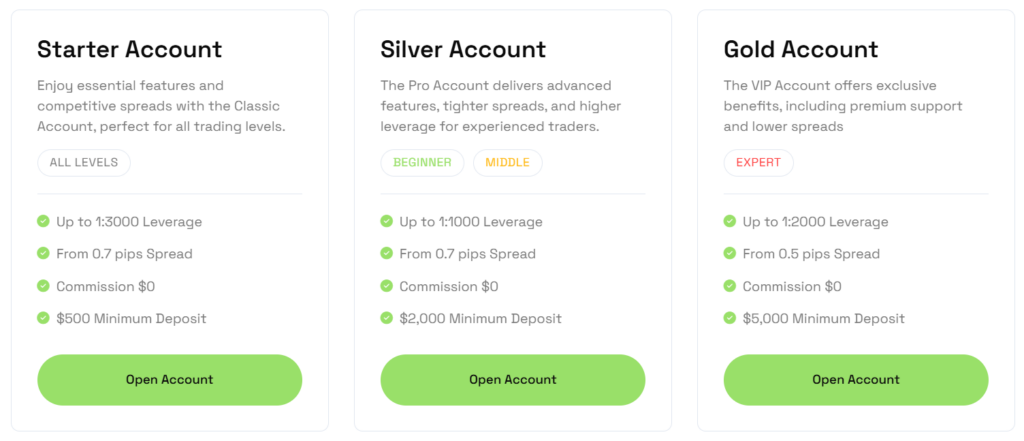This screenshot has height=441, width=1024.
Task: Click checkmark beside Gold's Commission $0
Action: pos(729,286)
